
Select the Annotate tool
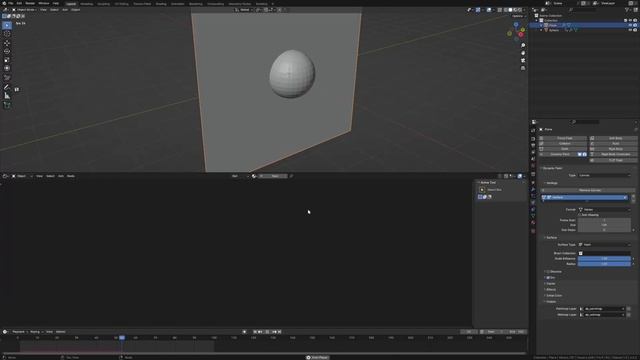pos(7,87)
